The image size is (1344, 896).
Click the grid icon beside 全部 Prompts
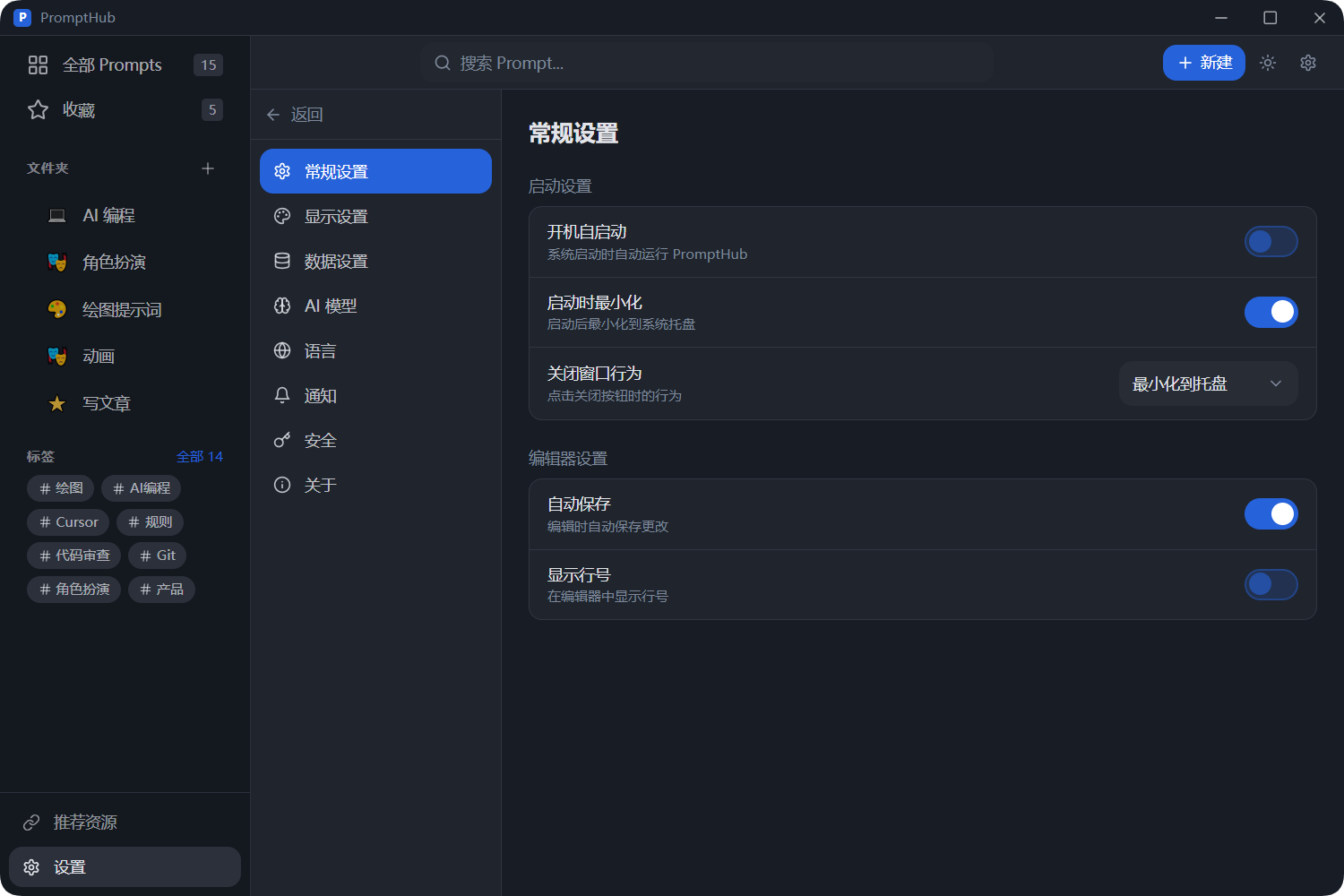click(38, 65)
